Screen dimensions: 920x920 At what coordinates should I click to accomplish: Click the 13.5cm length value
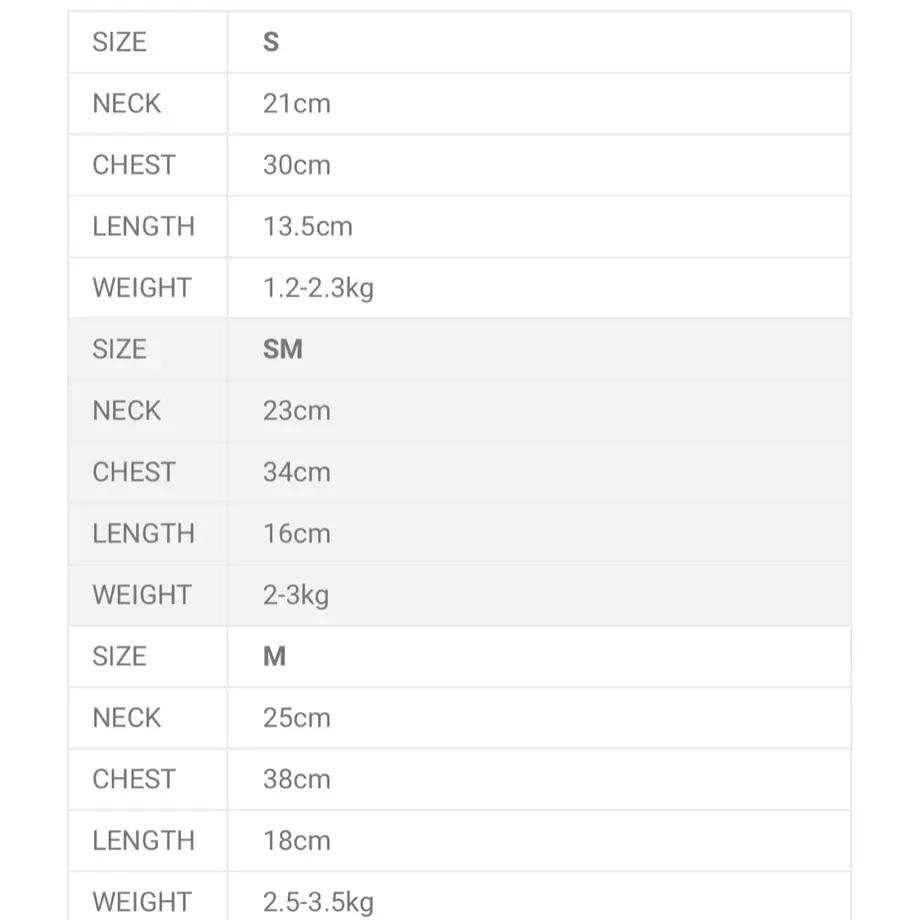click(308, 226)
